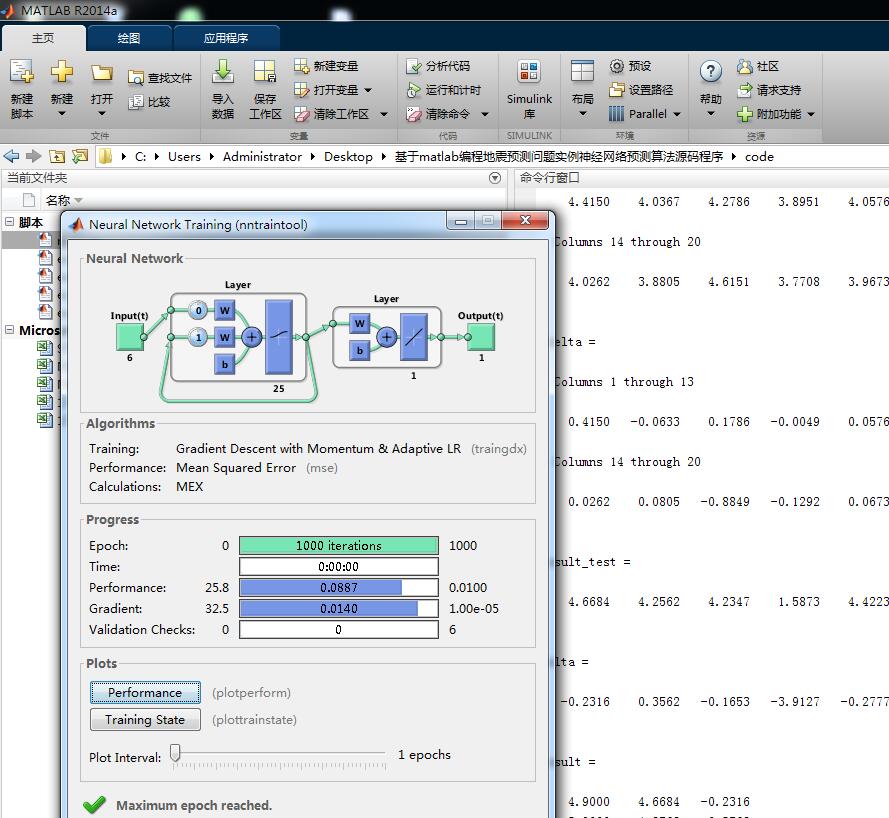Click Find Files (查找文件) icon
Viewport: 889px width, 818px height.
[136, 78]
